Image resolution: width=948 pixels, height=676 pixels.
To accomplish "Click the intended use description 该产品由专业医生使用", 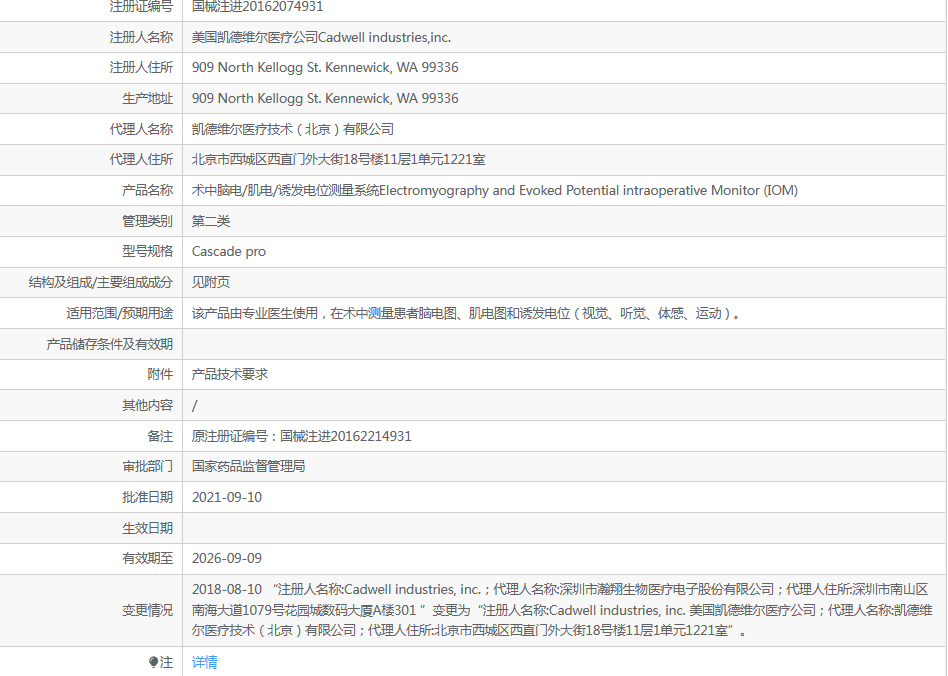I will 466,313.
